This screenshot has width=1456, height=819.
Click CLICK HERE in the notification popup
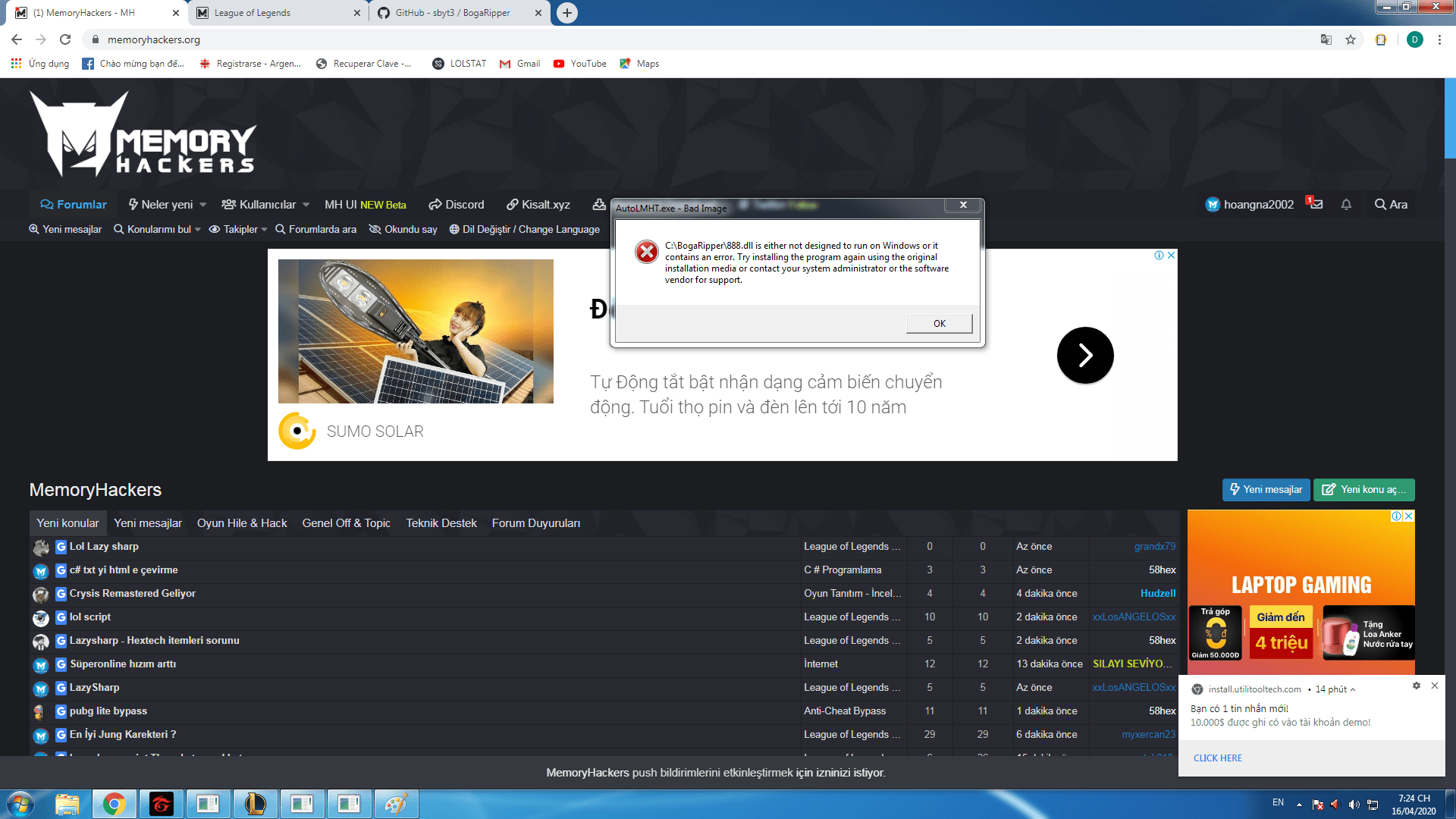pyautogui.click(x=1218, y=758)
